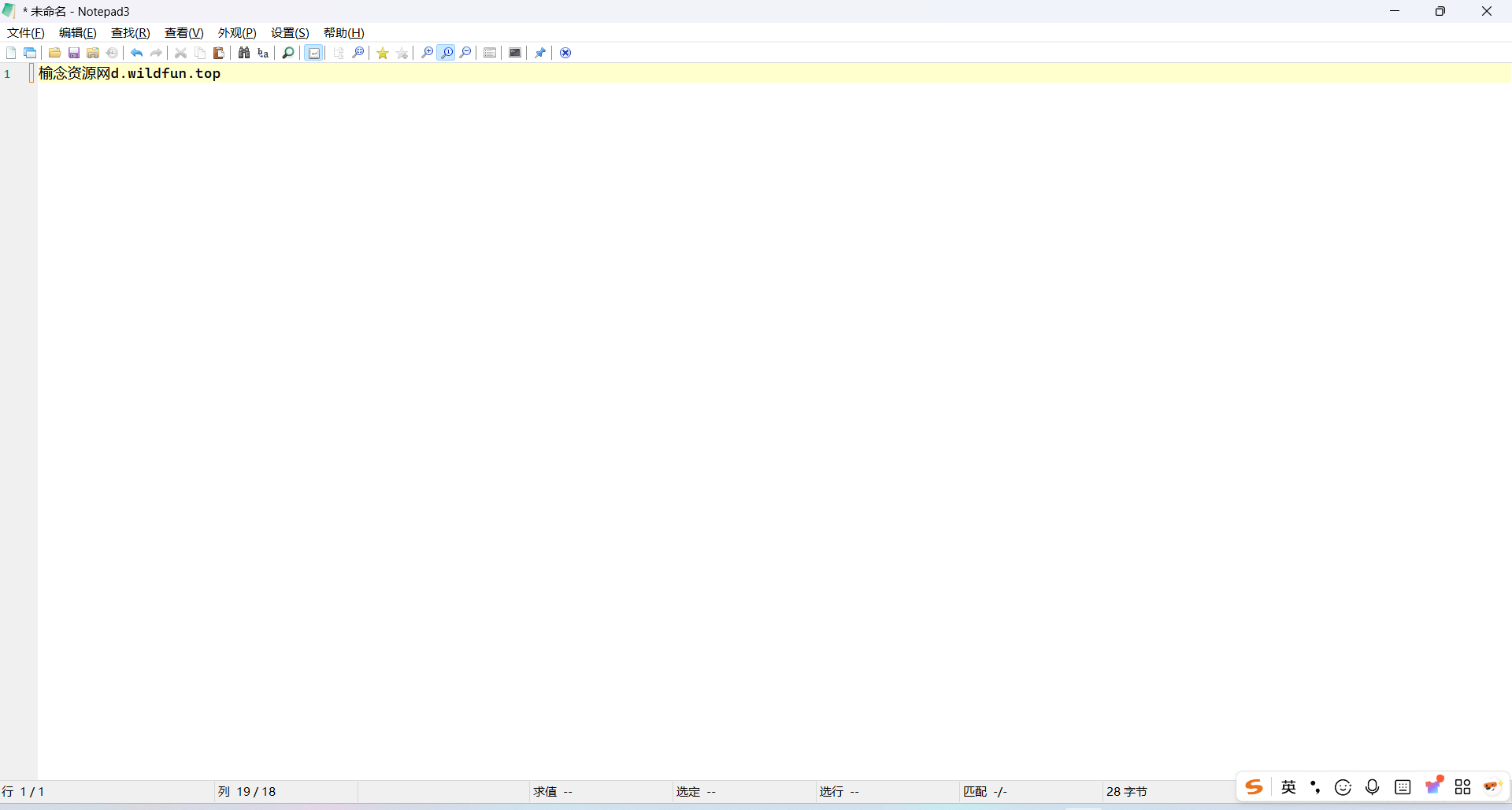Reset zoom with the highlighted magnifier
Screen dimensions: 1512x810
(x=447, y=53)
